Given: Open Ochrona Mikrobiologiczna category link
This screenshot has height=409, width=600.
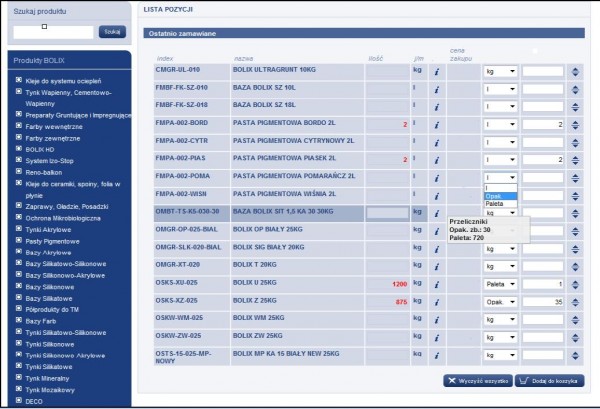Looking at the screenshot, I should (x=63, y=218).
